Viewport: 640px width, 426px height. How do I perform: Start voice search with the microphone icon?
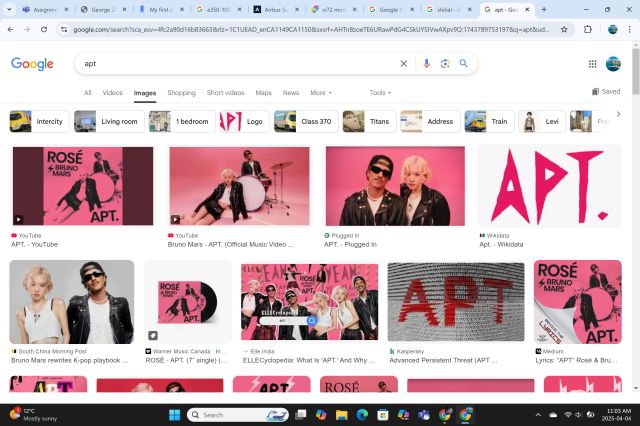pos(426,64)
